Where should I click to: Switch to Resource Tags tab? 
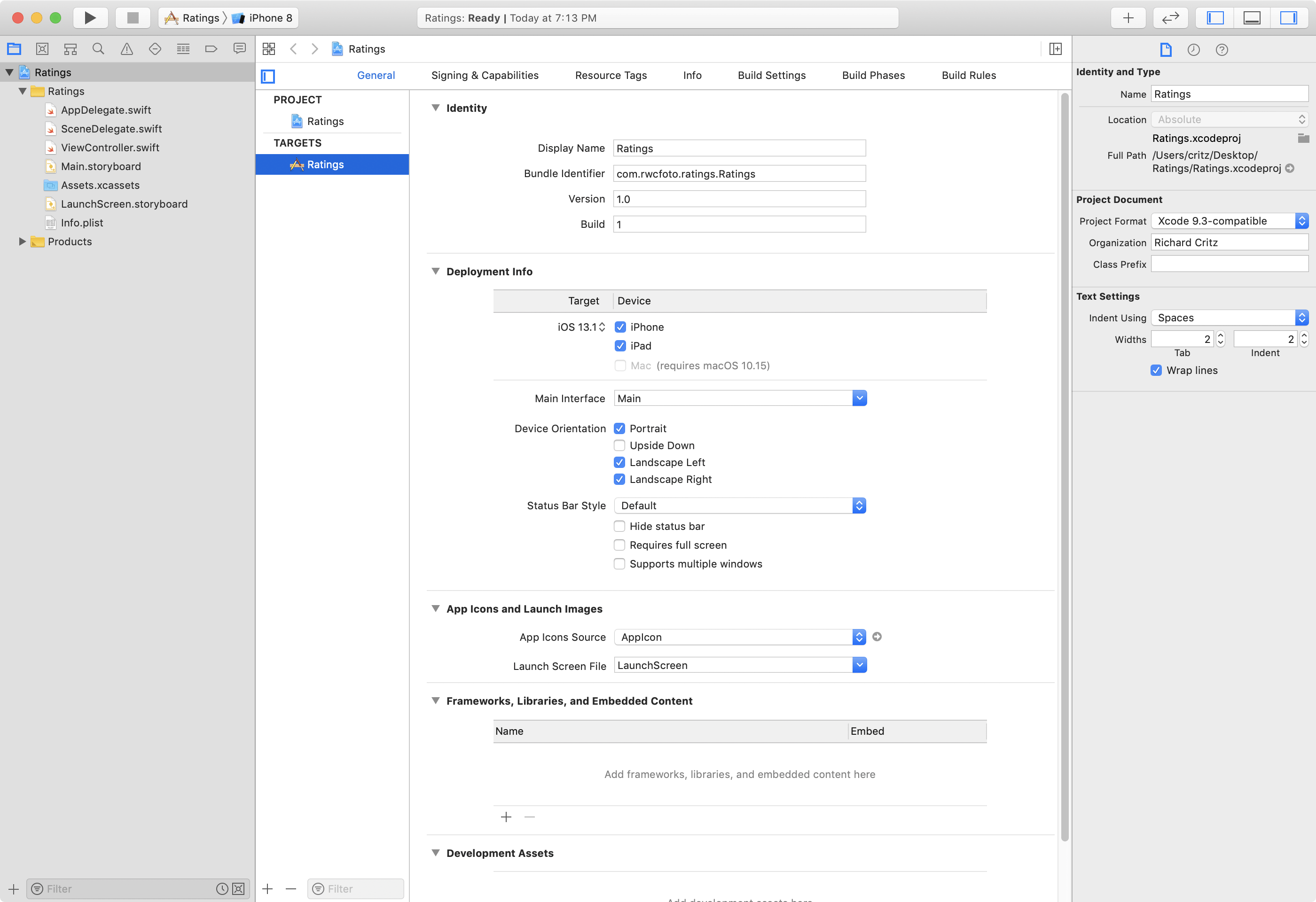tap(611, 75)
